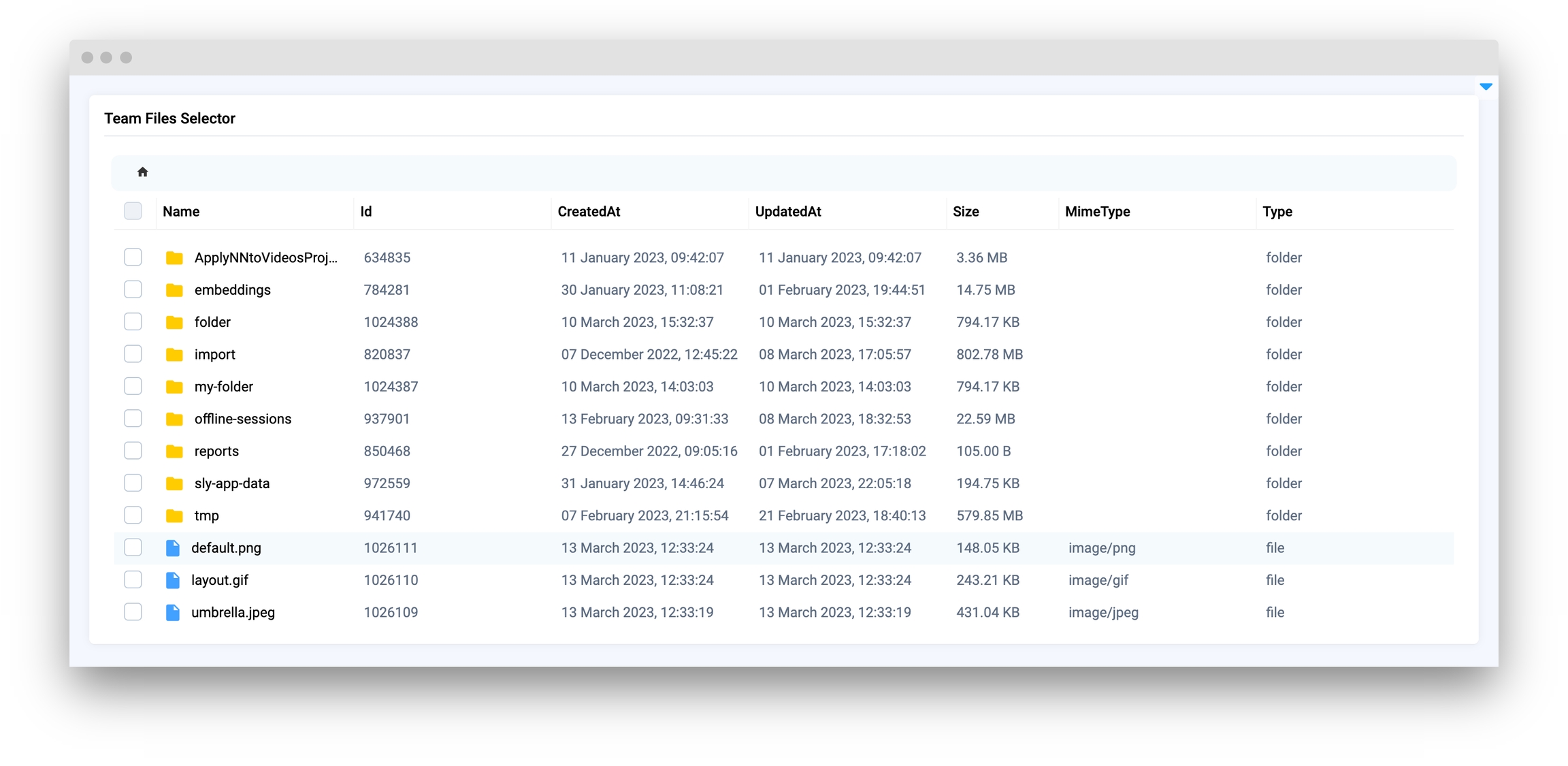
Task: Select the default.png file name
Action: [226, 548]
